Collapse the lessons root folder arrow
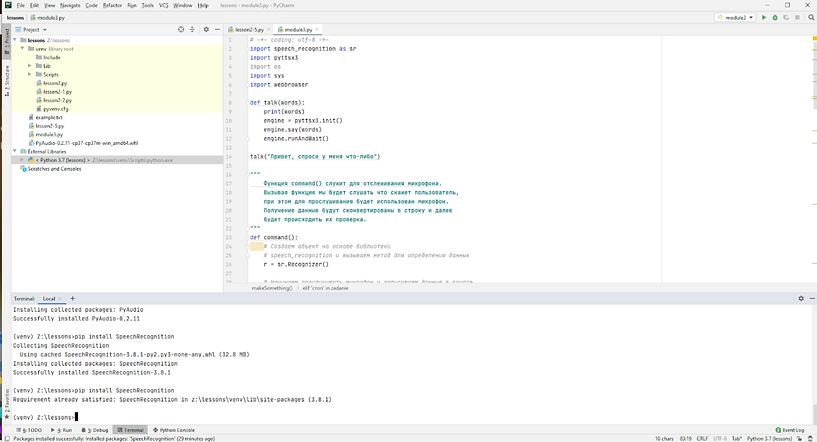Viewport: 817px width, 442px height. tap(15, 40)
